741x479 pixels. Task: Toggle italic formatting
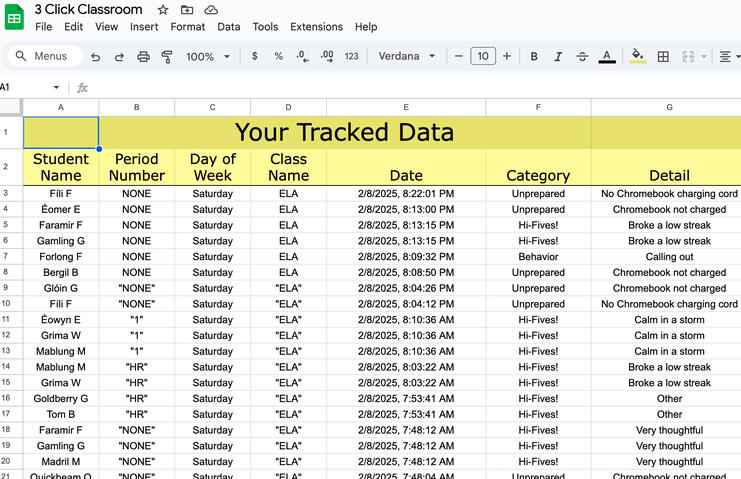click(x=558, y=57)
